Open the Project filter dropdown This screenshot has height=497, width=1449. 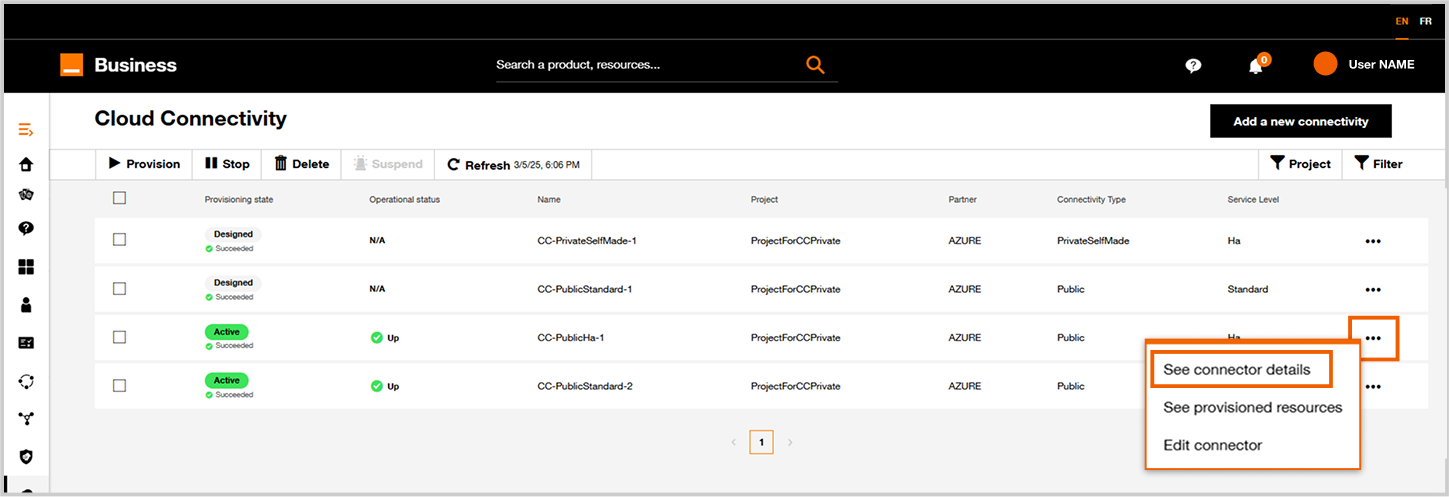tap(1300, 164)
